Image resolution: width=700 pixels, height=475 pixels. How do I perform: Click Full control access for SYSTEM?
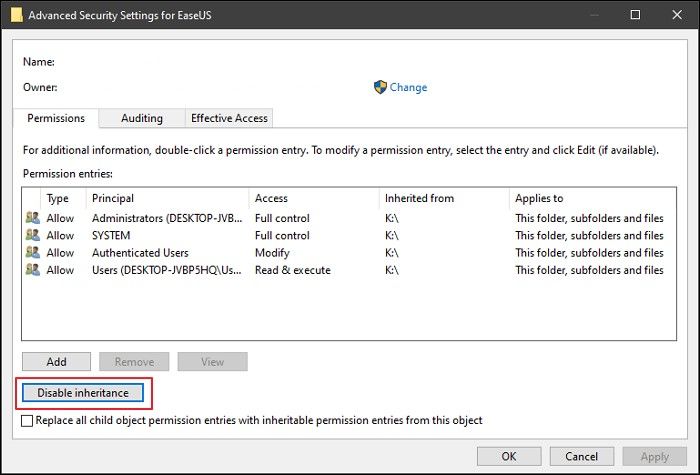coord(282,235)
